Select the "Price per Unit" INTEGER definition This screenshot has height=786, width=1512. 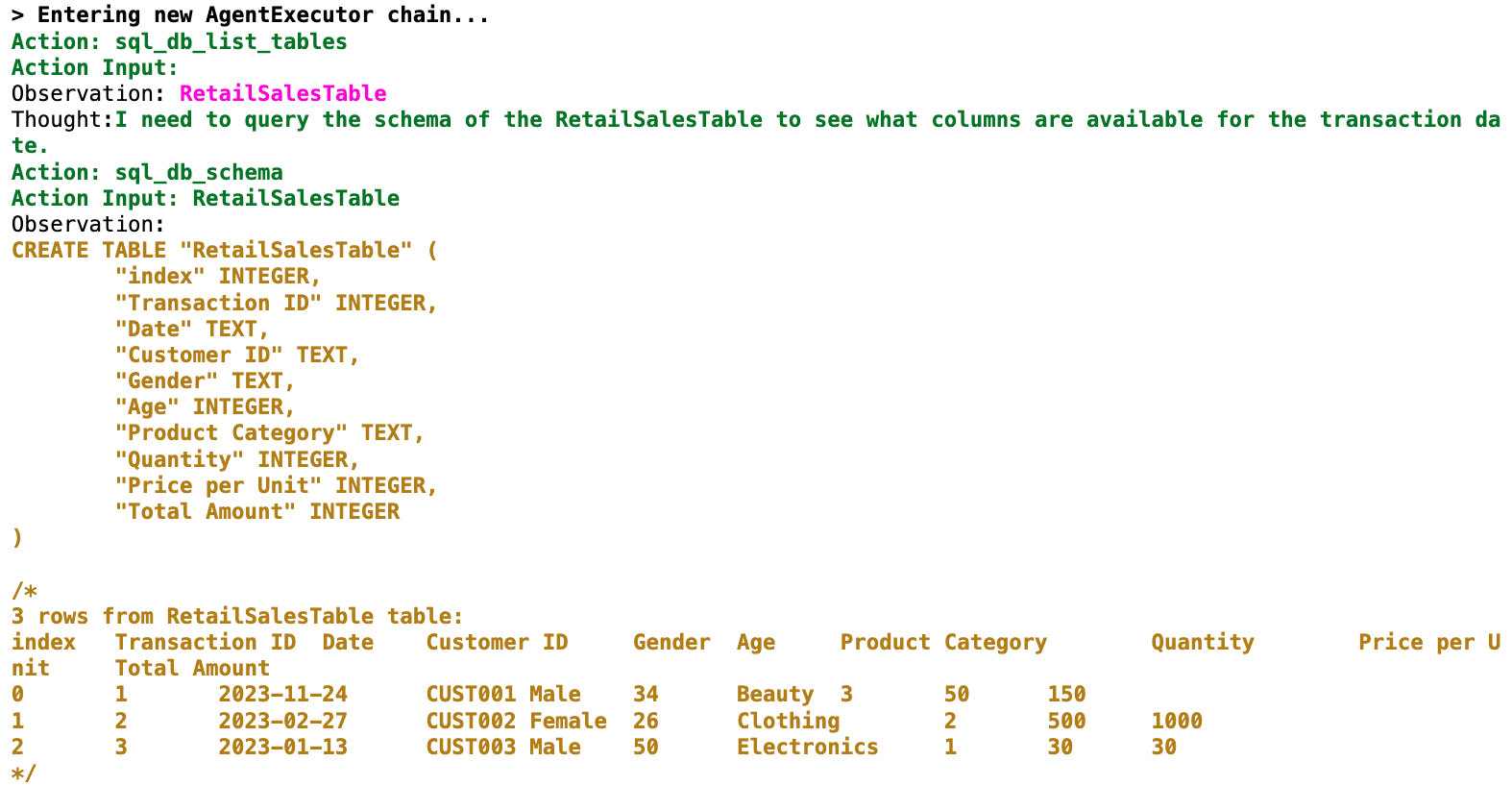point(276,485)
